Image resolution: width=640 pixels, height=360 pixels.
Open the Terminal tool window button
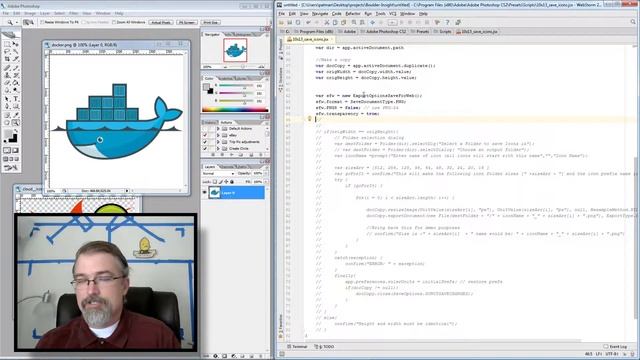coord(298,347)
